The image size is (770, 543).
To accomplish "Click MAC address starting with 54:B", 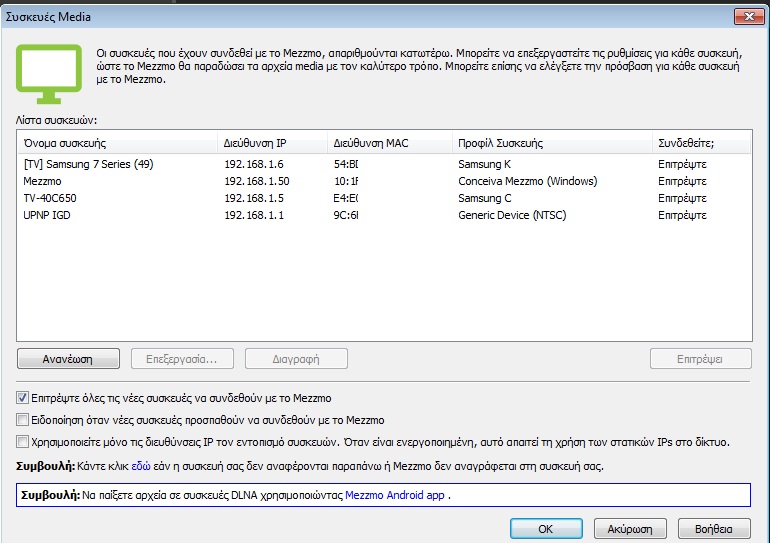I will pyautogui.click(x=346, y=164).
